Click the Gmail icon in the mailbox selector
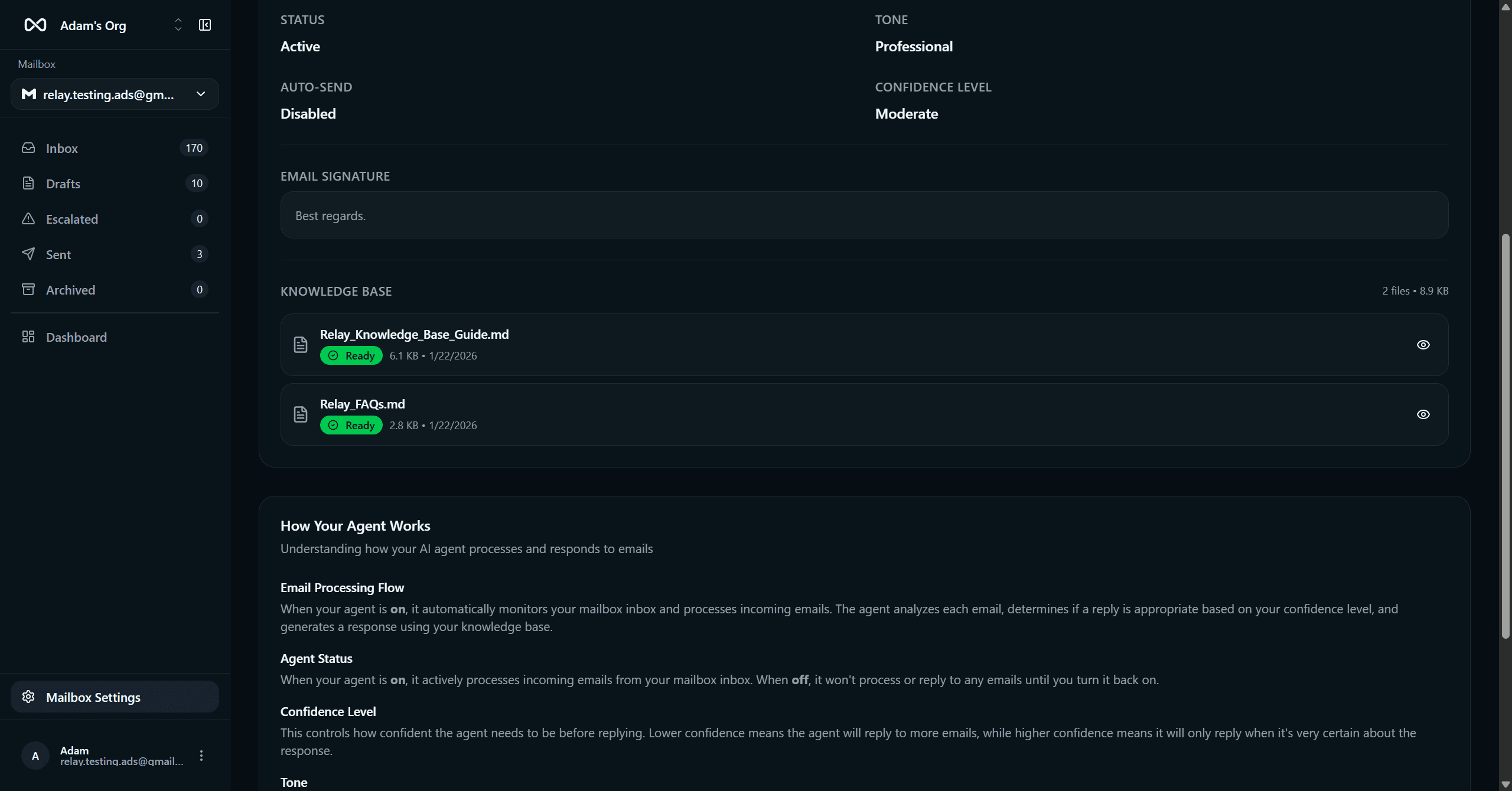Viewport: 1512px width, 791px height. [x=28, y=94]
